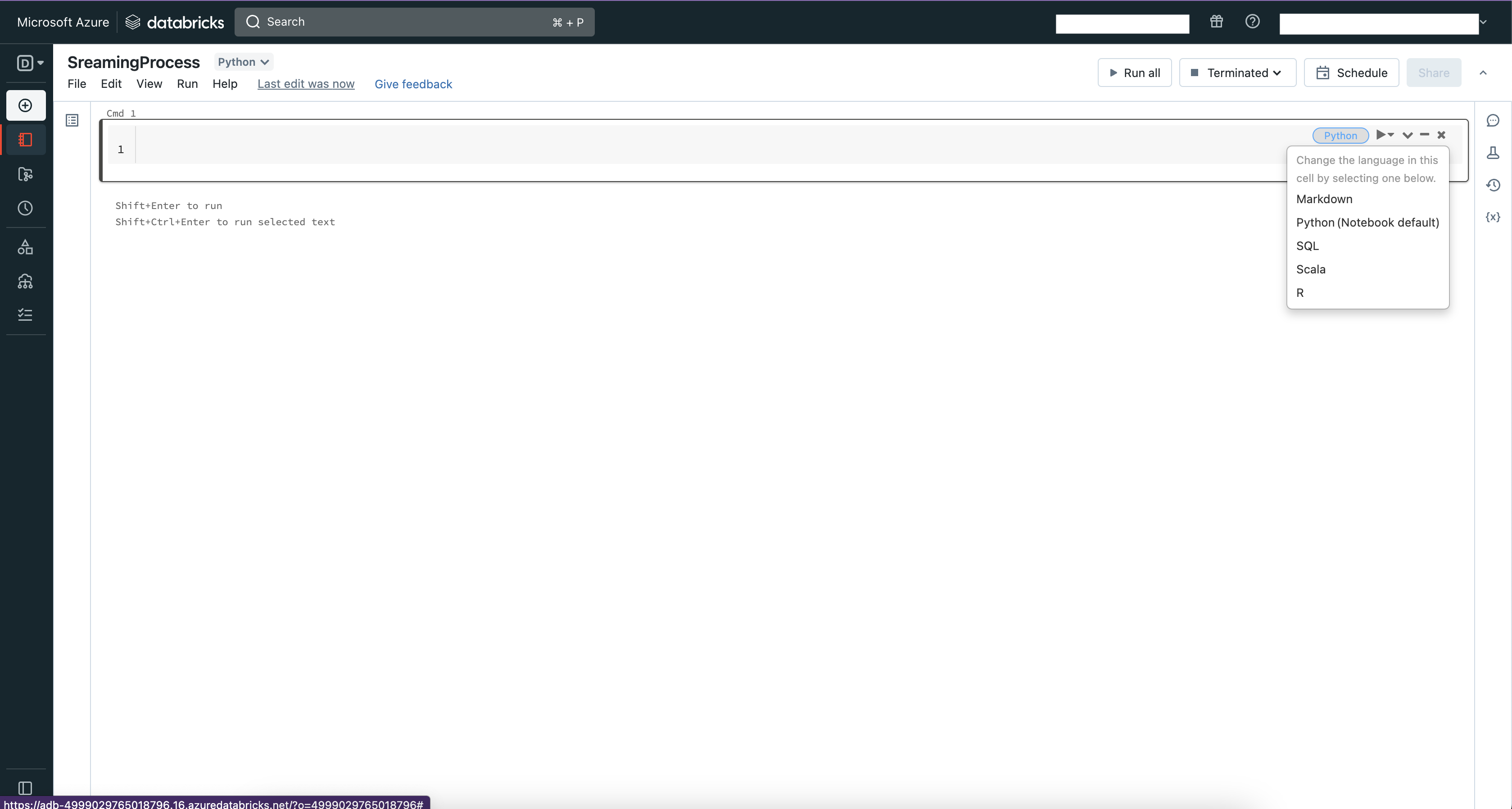Select R language option
The width and height of the screenshot is (1512, 809).
coord(1367,293)
